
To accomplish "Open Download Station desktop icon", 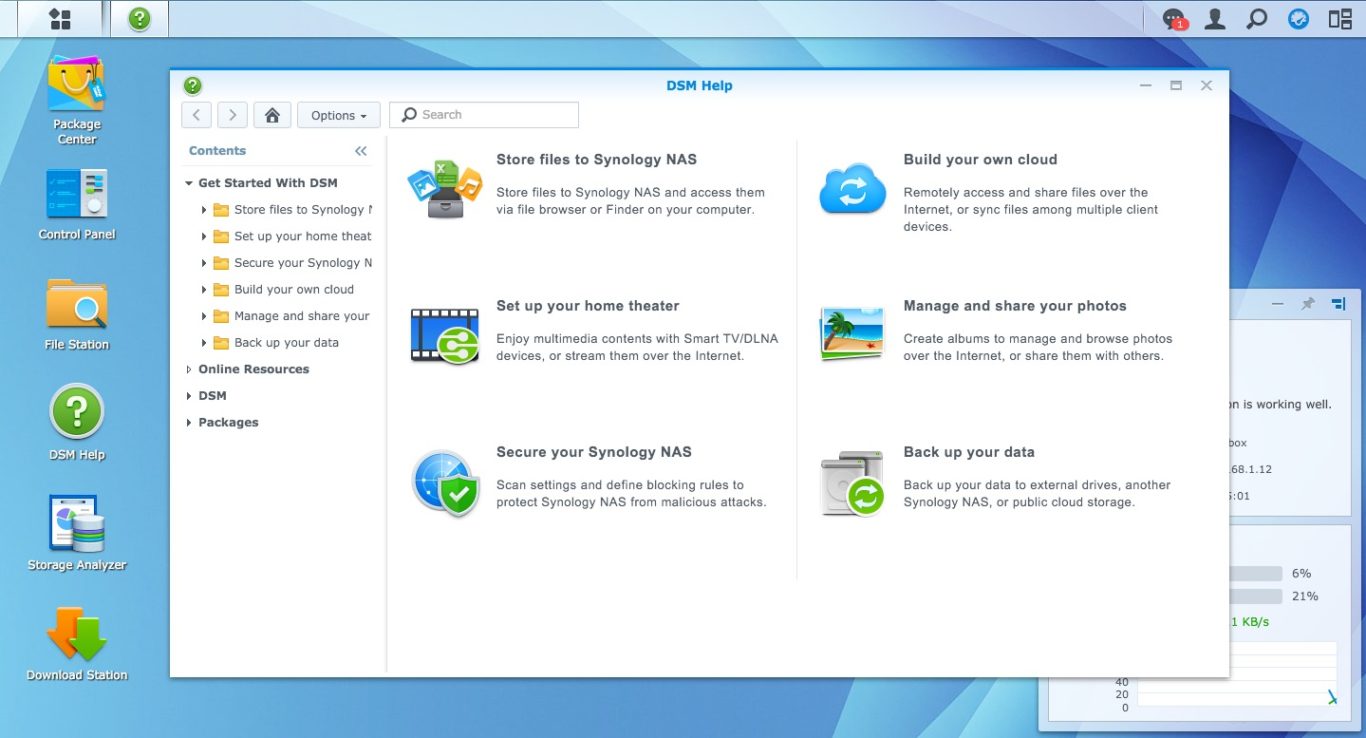I will click(77, 644).
